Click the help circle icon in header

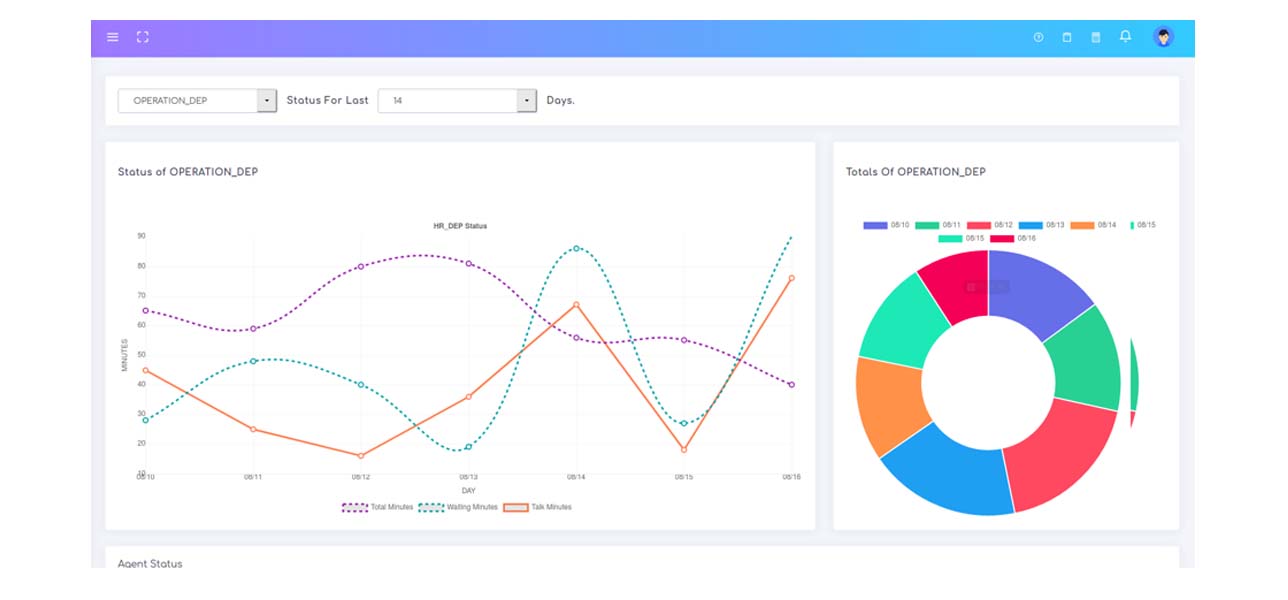[x=1038, y=37]
